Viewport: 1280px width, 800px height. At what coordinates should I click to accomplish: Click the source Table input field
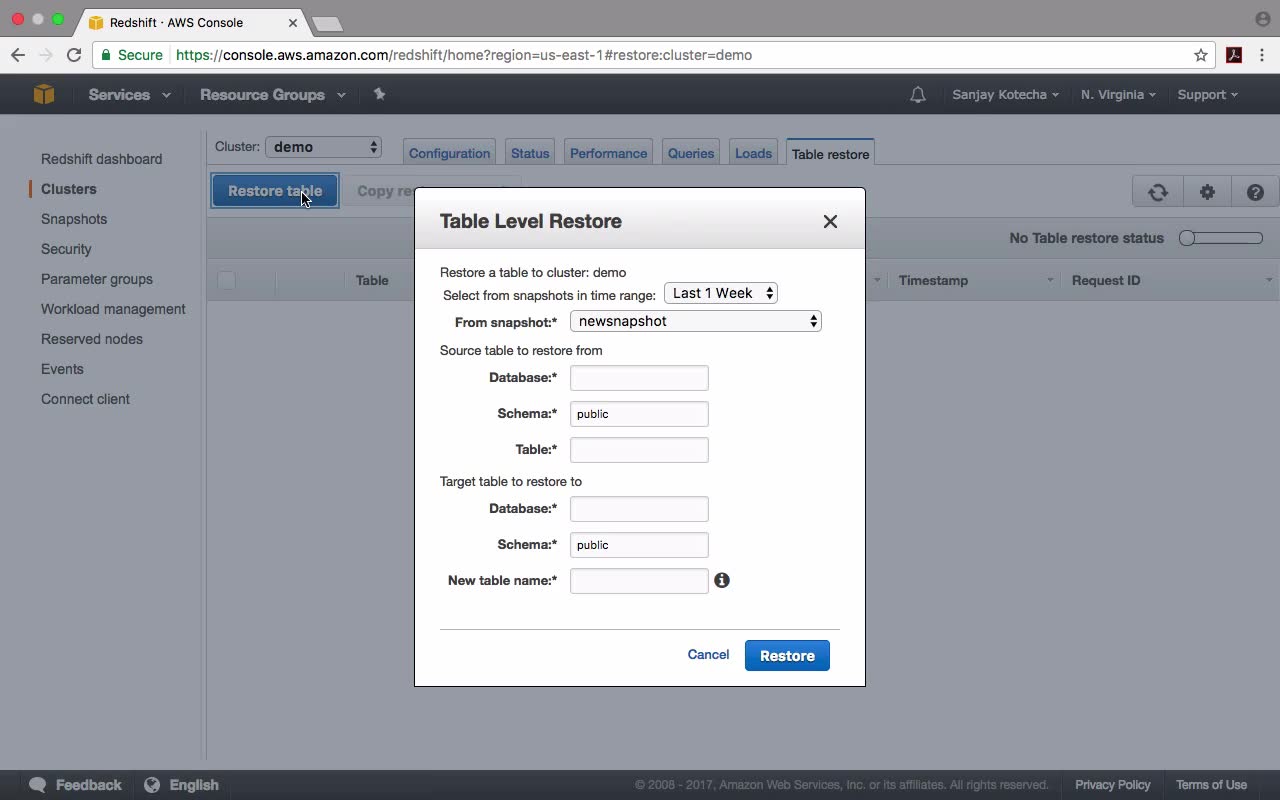pyautogui.click(x=639, y=450)
